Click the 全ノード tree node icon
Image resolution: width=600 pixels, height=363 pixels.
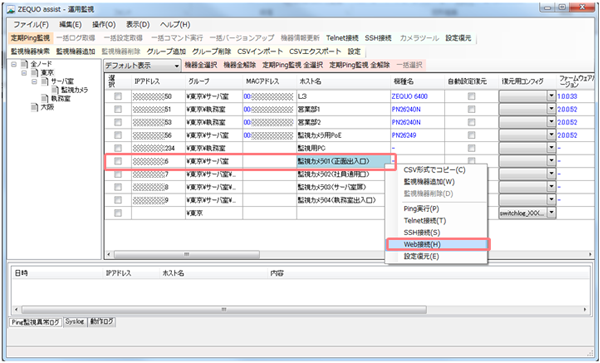pos(24,64)
